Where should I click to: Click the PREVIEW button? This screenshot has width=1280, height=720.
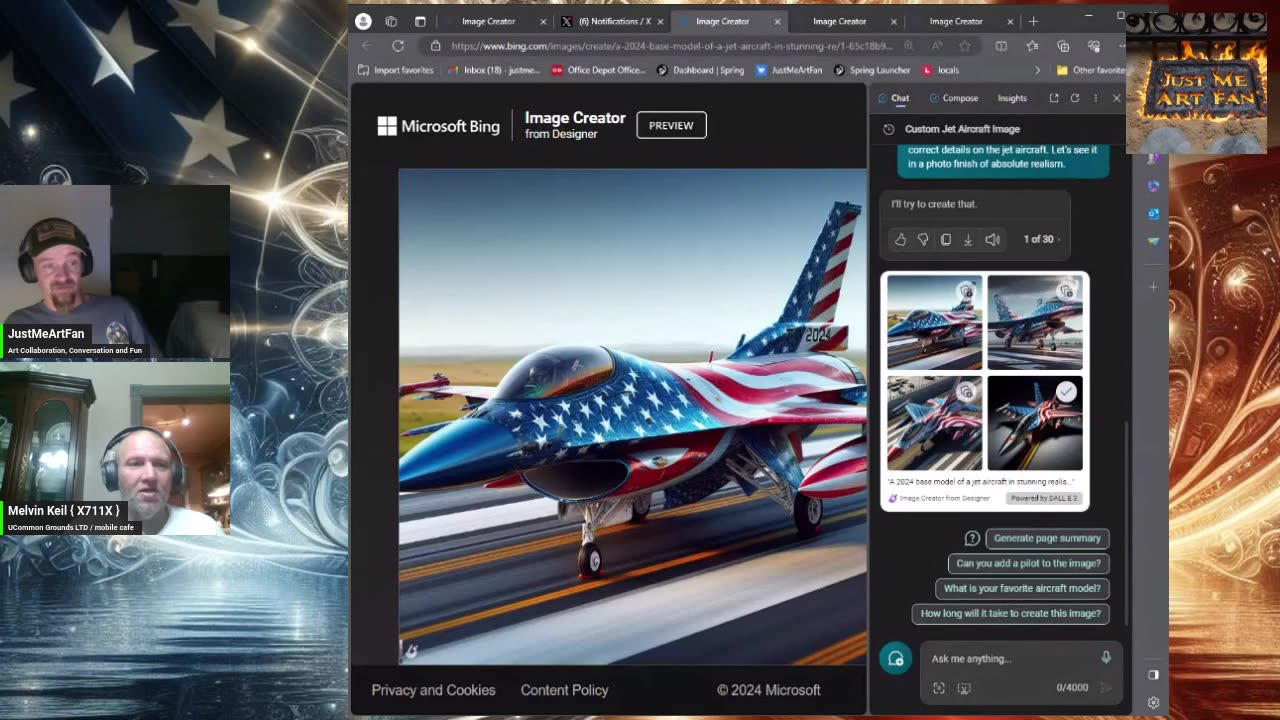671,125
